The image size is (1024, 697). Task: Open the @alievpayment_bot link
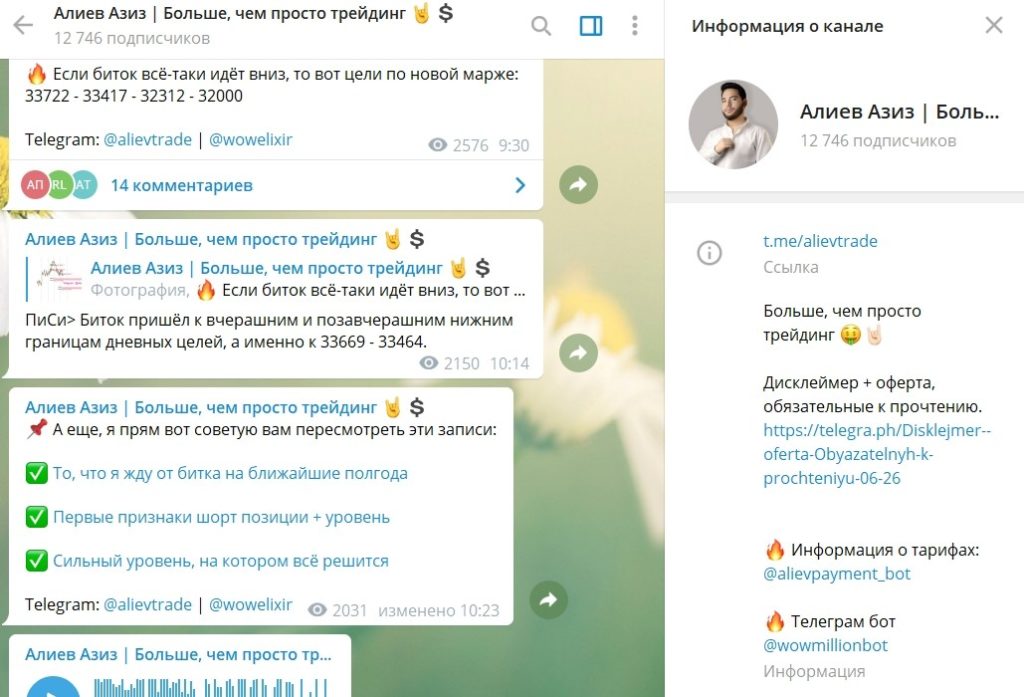pyautogui.click(x=837, y=574)
